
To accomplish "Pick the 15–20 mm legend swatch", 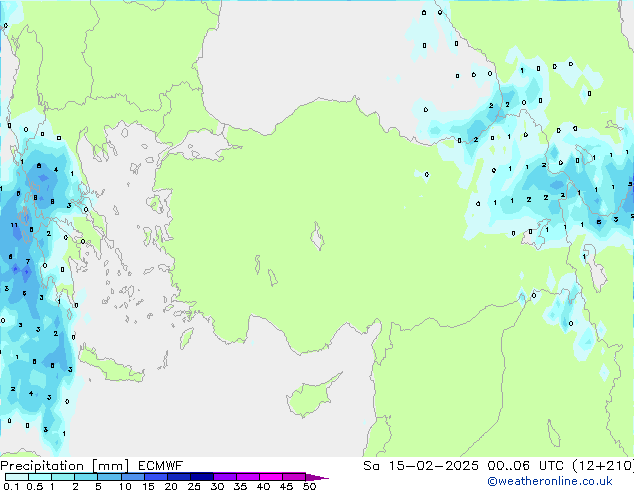I will point(155,477).
